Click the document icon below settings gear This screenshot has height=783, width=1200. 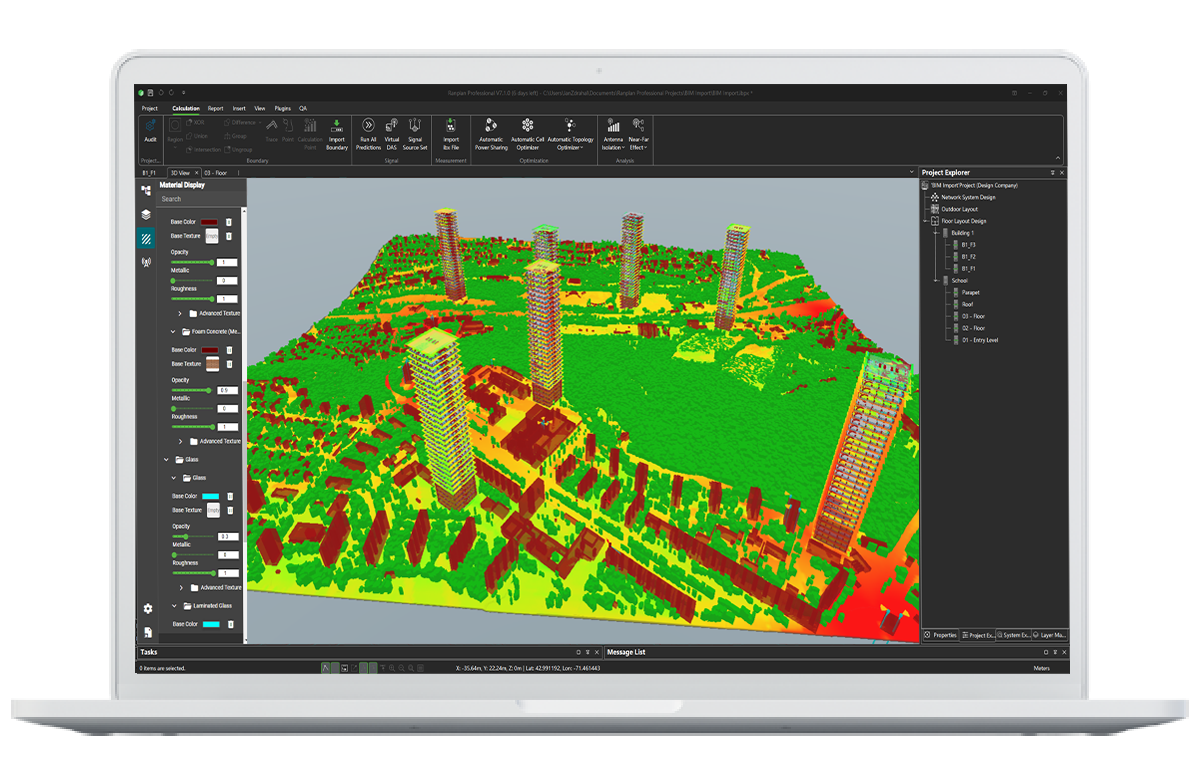148,632
